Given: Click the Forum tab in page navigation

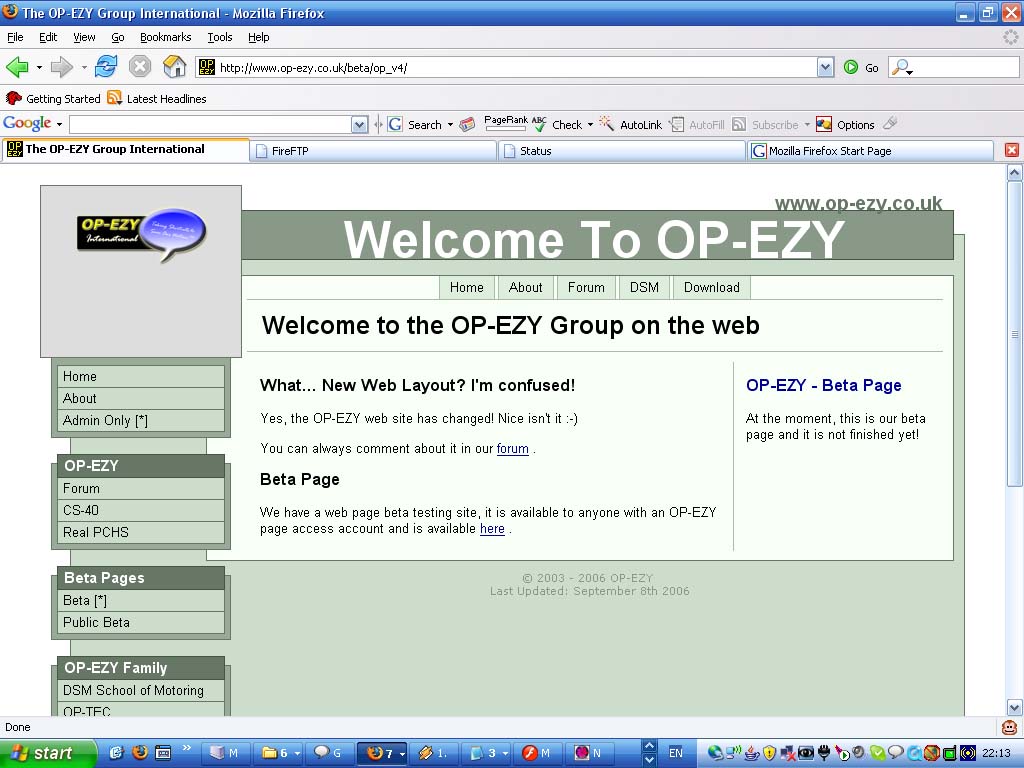Looking at the screenshot, I should (x=586, y=287).
